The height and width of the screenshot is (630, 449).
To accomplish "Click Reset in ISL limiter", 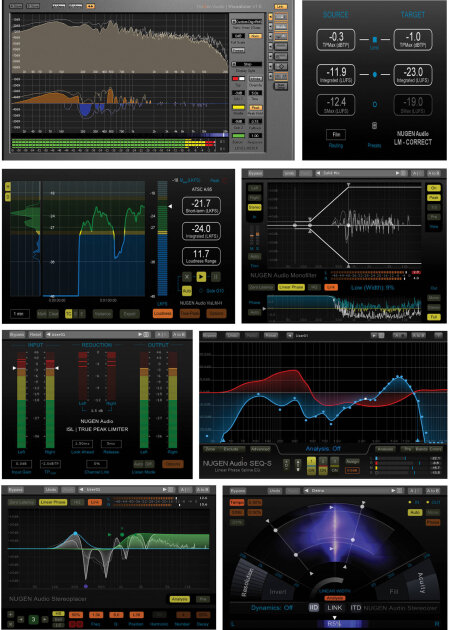I will tap(36, 334).
